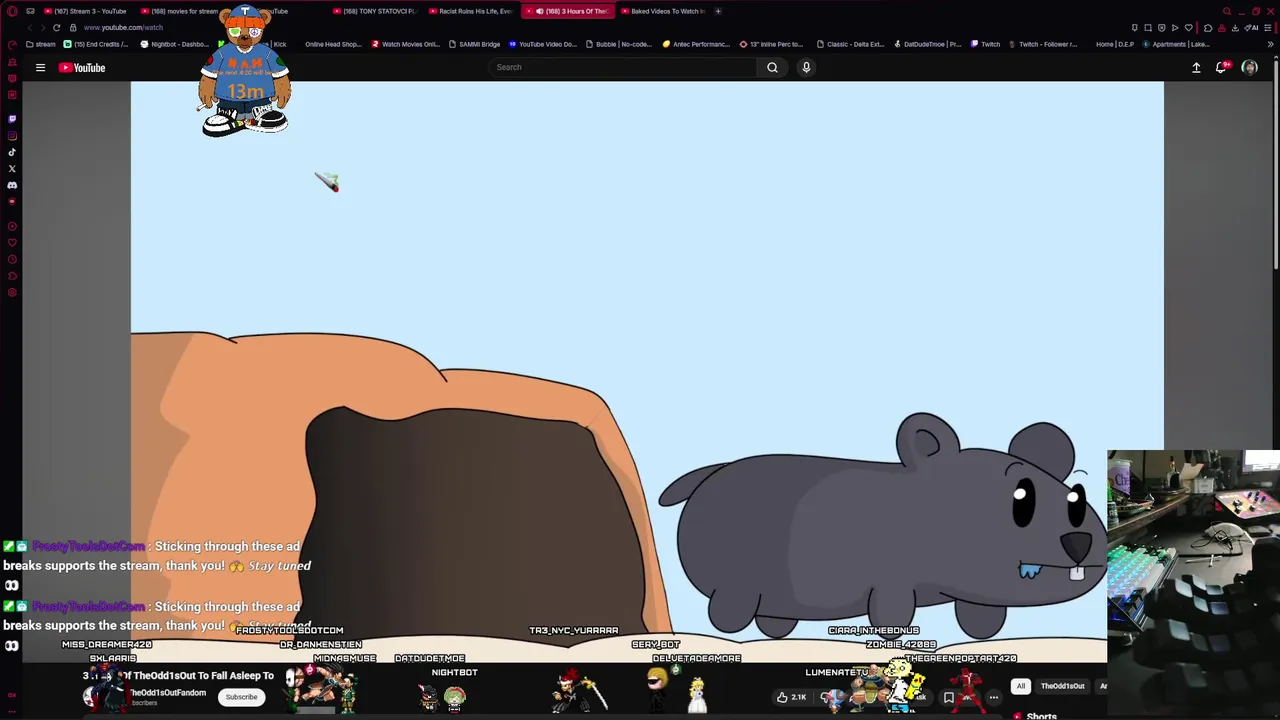
Task: Click the Subscribe button under the video
Action: (x=241, y=697)
